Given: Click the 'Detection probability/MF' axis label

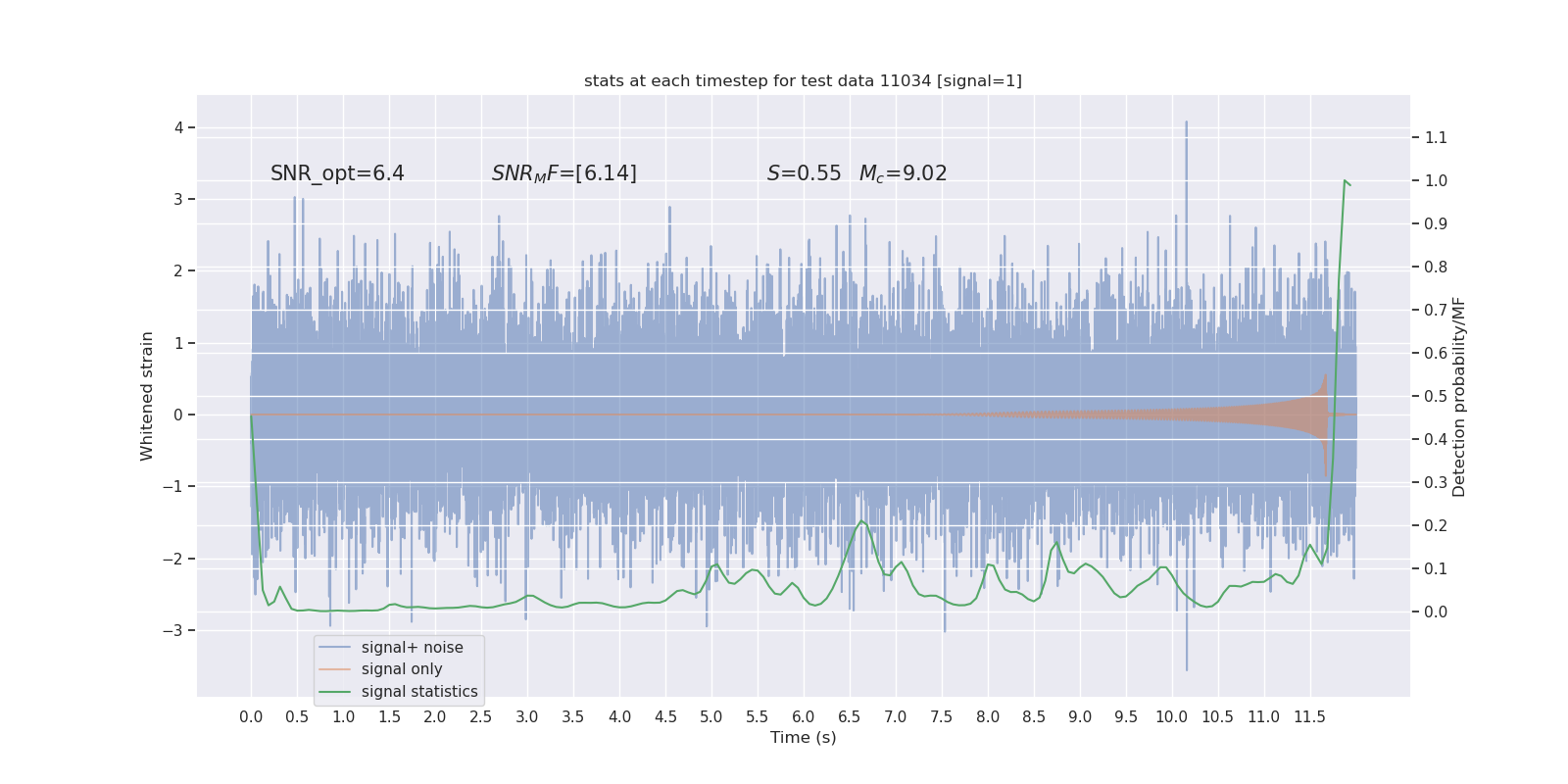Looking at the screenshot, I should pyautogui.click(x=1458, y=397).
